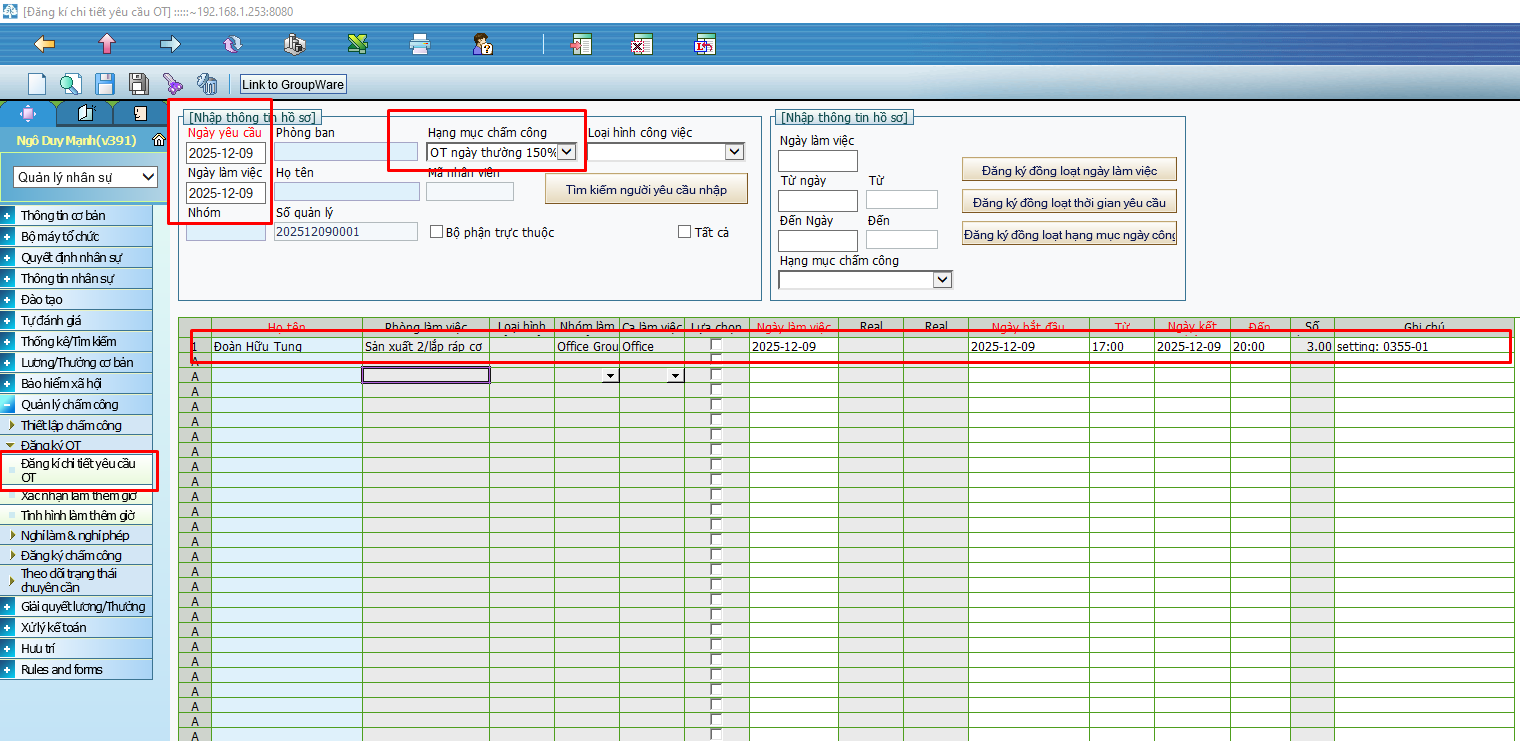Open the 'Quản lý nhân sự' module dropdown
The height and width of the screenshot is (741, 1520).
point(88,177)
